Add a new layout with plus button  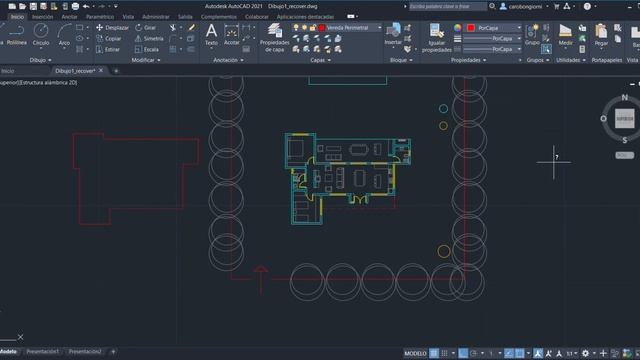113,351
